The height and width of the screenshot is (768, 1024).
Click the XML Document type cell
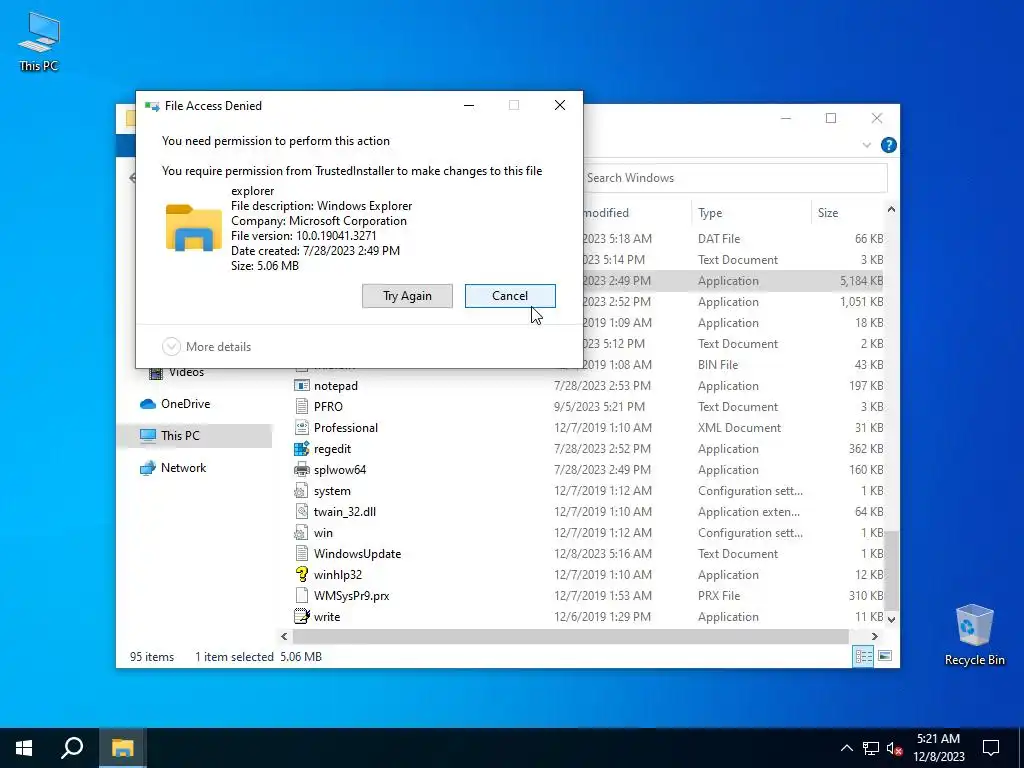tap(739, 428)
